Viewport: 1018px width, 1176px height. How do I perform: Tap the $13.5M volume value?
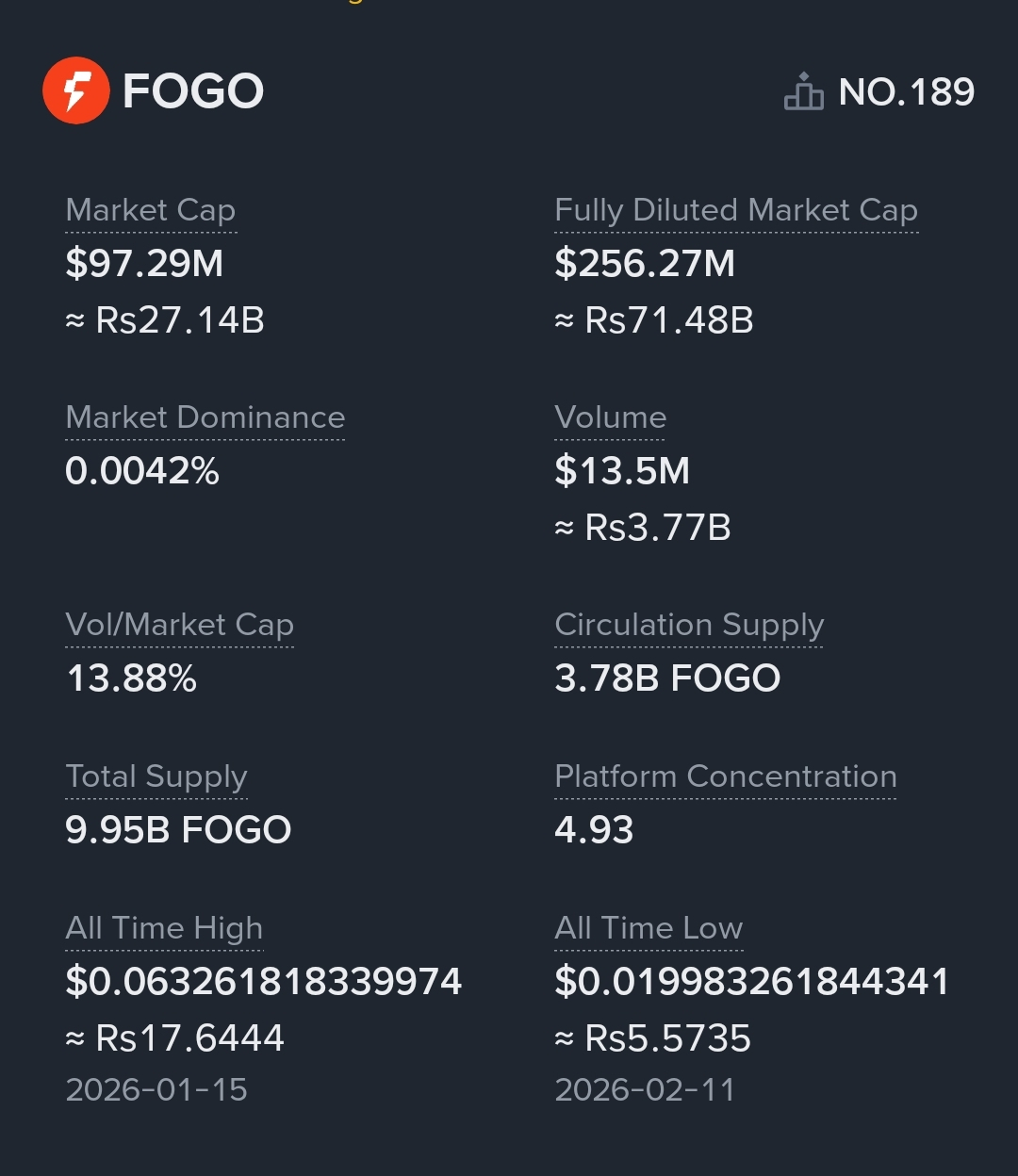622,471
